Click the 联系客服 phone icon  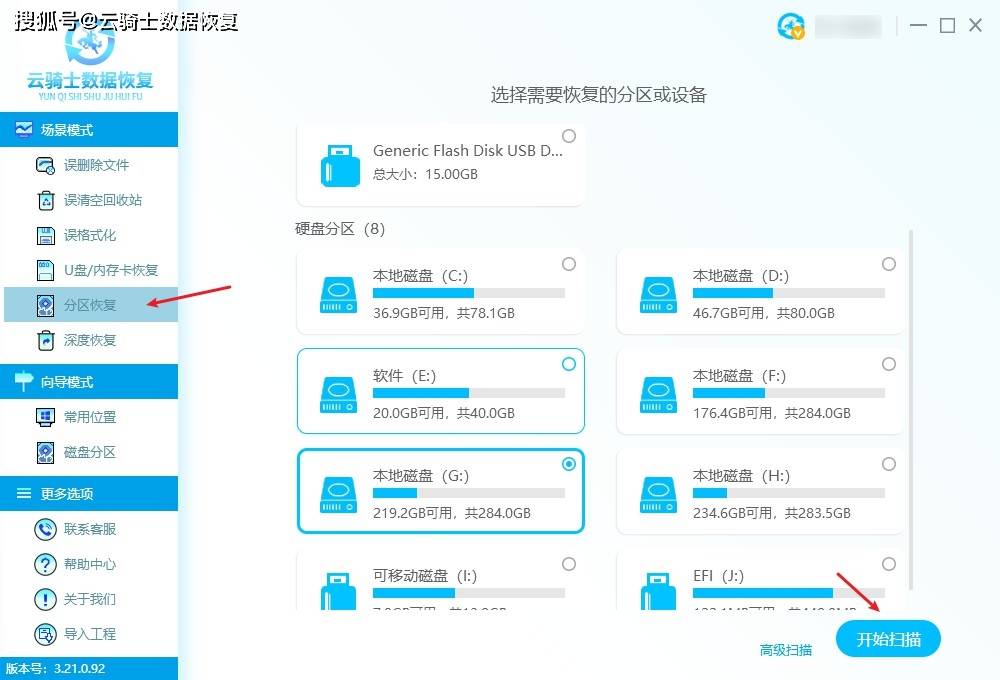pyautogui.click(x=45, y=529)
